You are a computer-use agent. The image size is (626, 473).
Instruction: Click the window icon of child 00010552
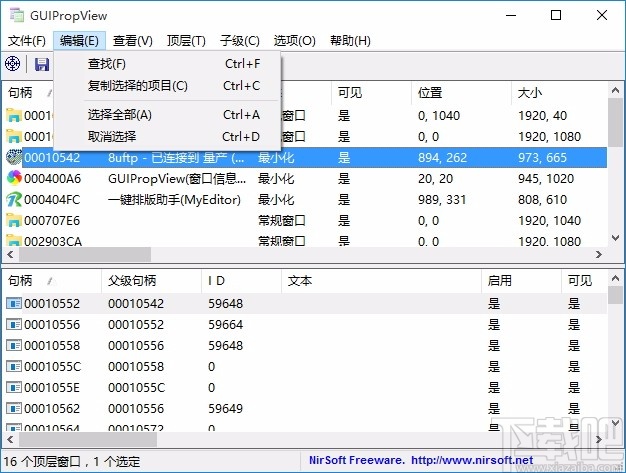[x=14, y=303]
